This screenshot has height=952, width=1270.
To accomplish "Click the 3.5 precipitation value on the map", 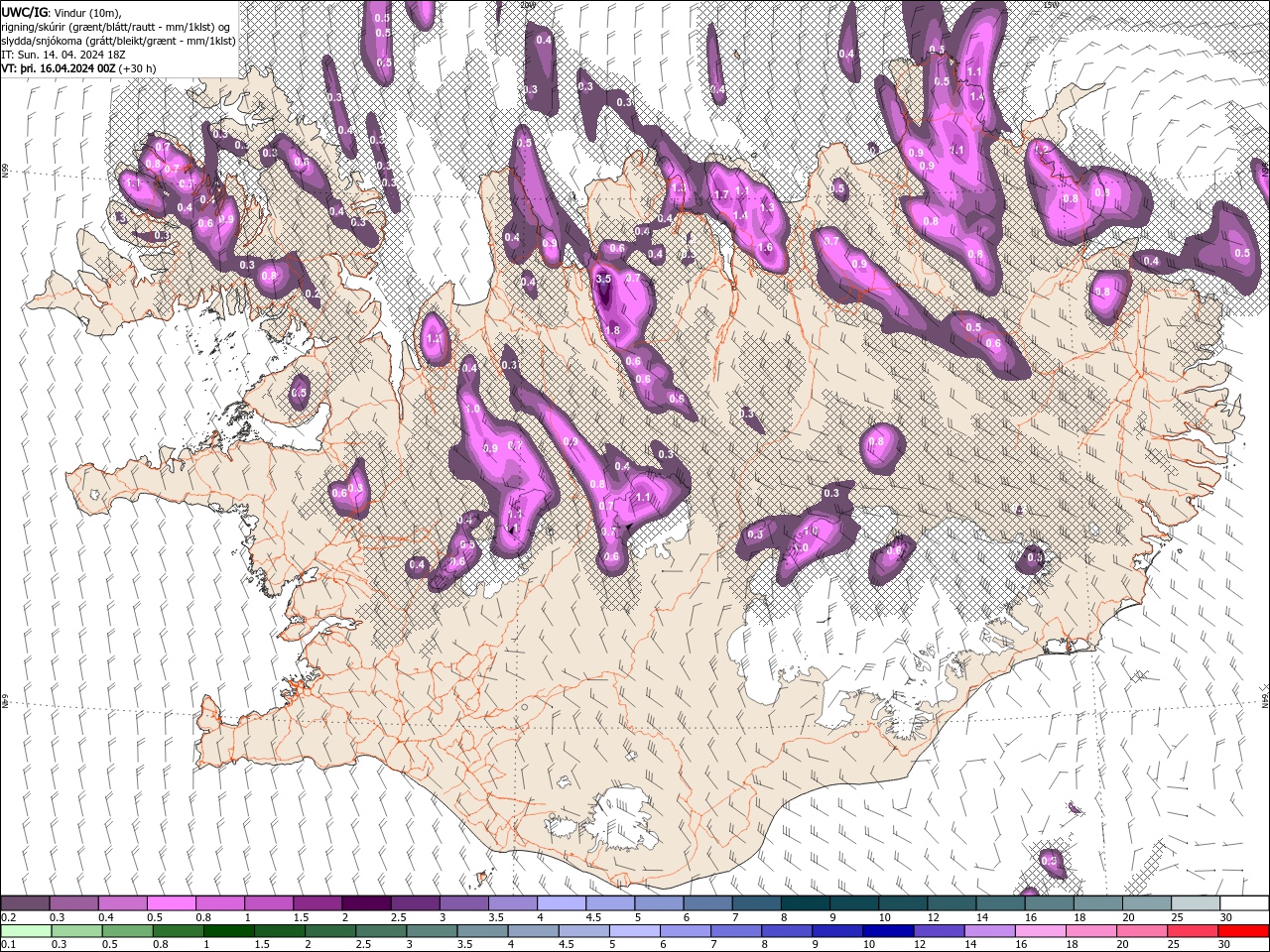I will [603, 280].
